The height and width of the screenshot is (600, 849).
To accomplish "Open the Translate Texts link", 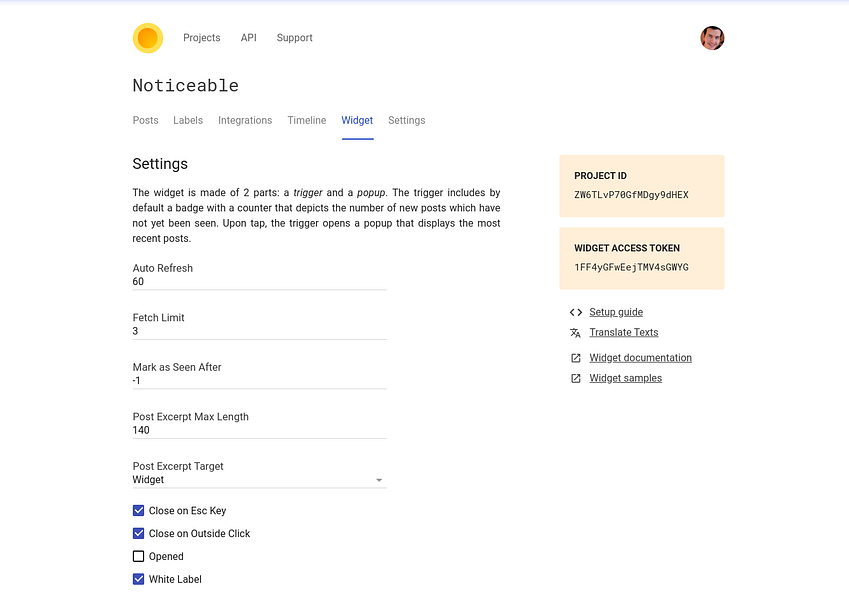I will pos(624,332).
